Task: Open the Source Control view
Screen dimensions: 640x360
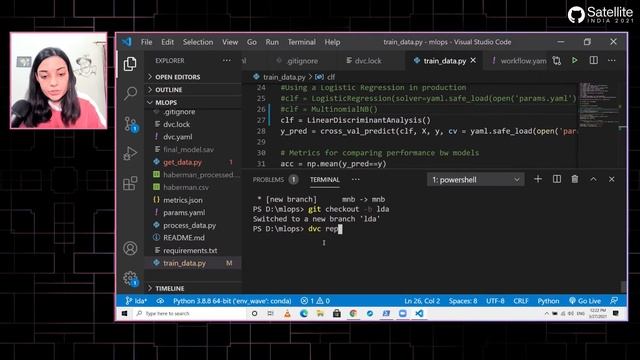Action: pyautogui.click(x=131, y=124)
